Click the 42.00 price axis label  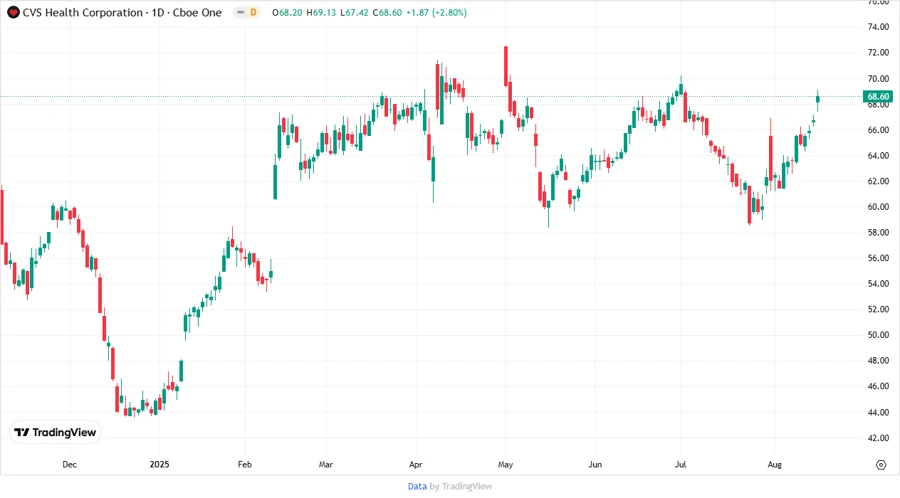[878, 438]
